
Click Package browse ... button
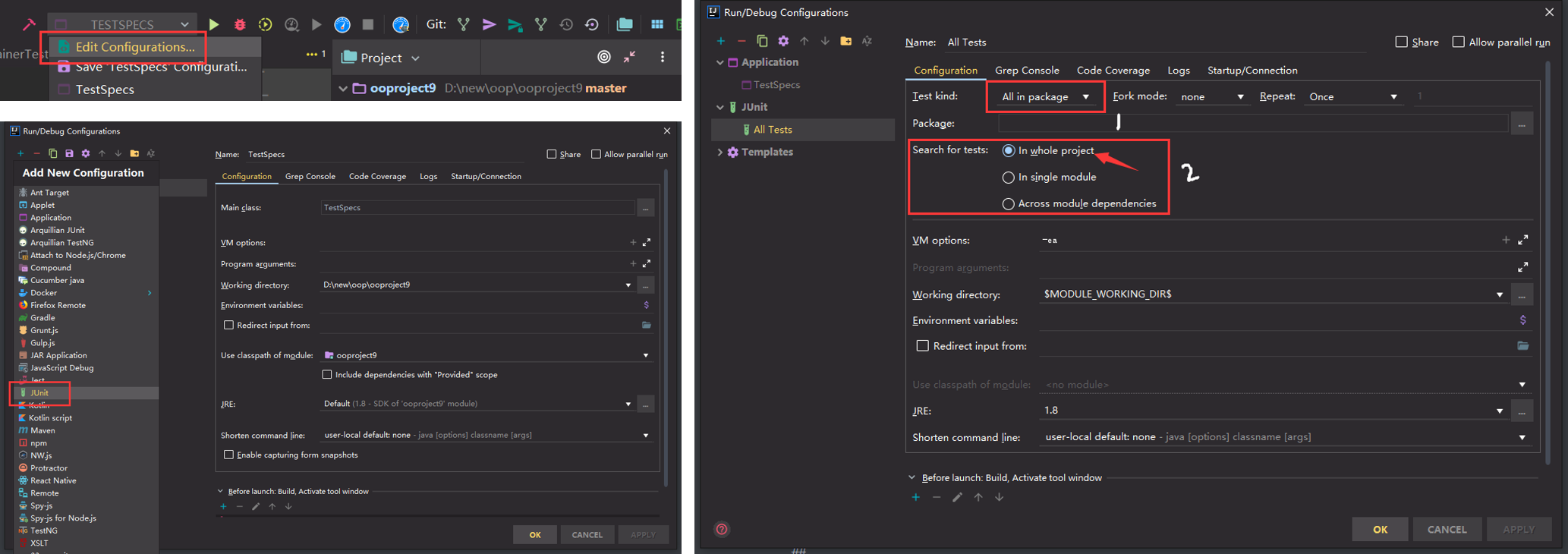pyautogui.click(x=1522, y=123)
